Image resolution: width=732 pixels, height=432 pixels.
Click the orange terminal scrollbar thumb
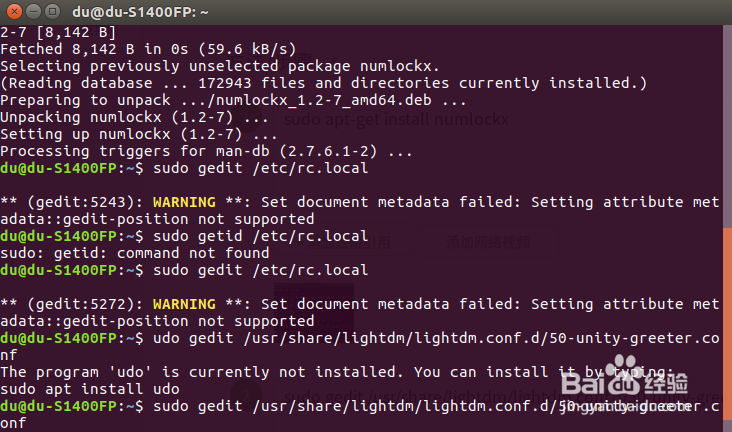(727, 330)
